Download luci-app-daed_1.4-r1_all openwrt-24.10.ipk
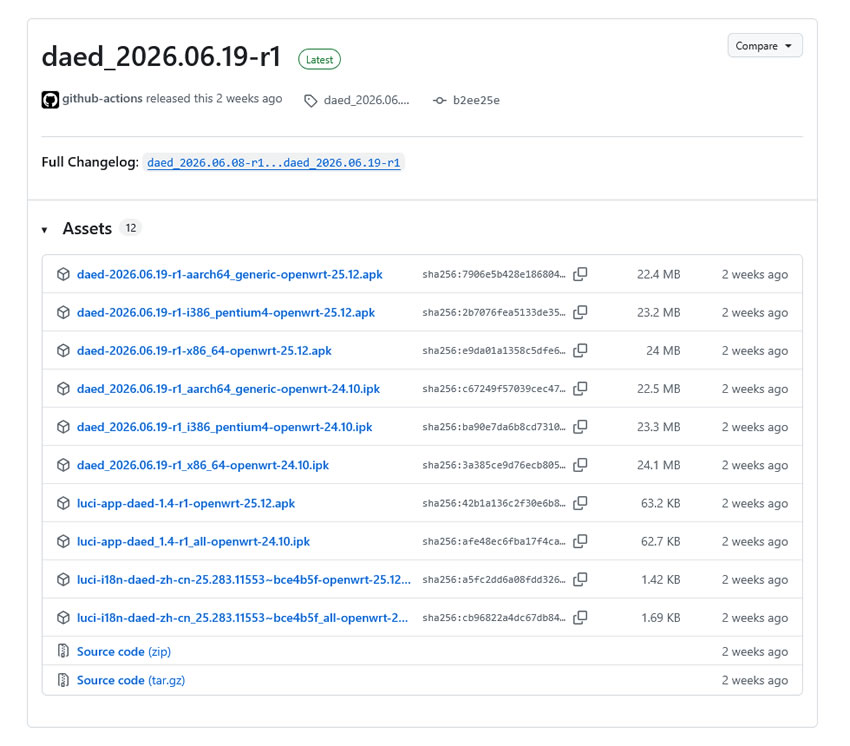The width and height of the screenshot is (850, 746). (194, 542)
